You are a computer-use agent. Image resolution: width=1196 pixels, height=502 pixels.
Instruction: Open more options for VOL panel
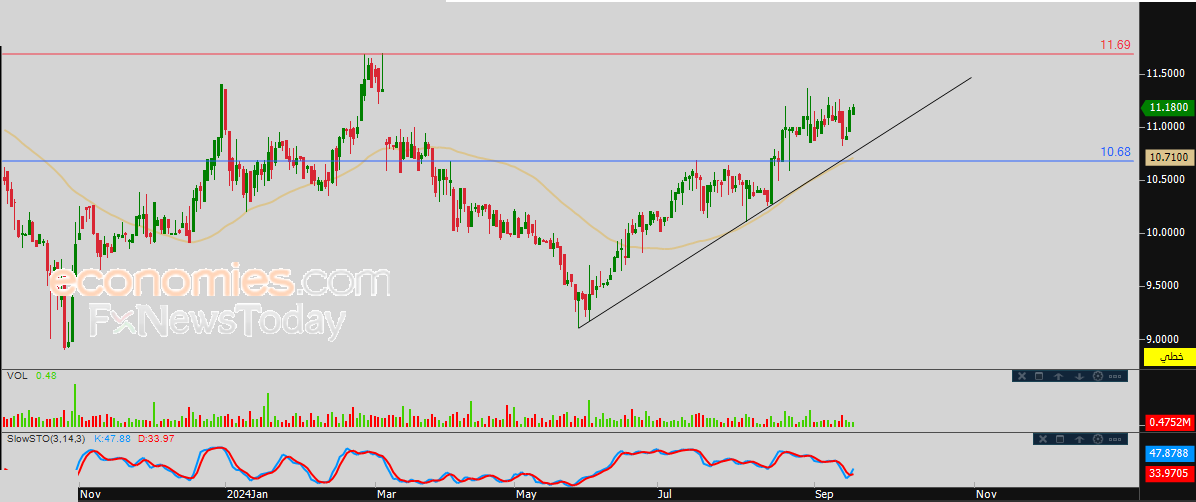1115,376
